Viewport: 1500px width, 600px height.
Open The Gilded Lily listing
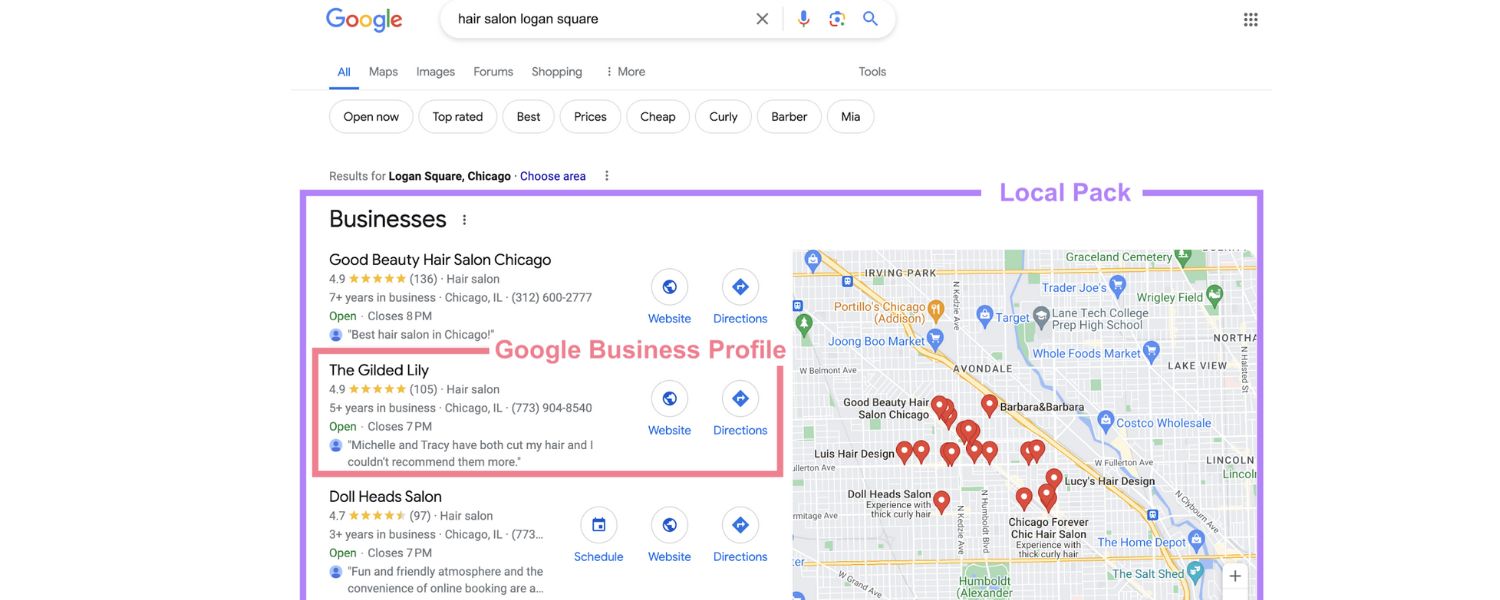379,369
